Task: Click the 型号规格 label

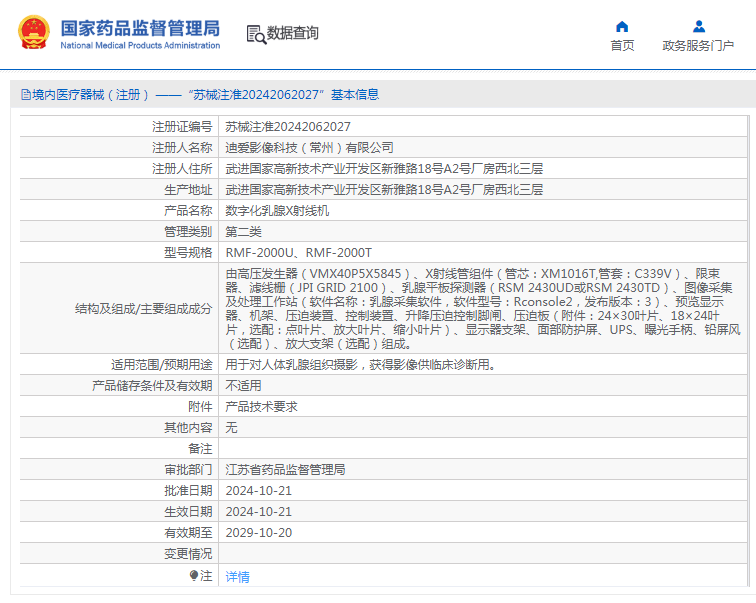Action: (x=188, y=253)
